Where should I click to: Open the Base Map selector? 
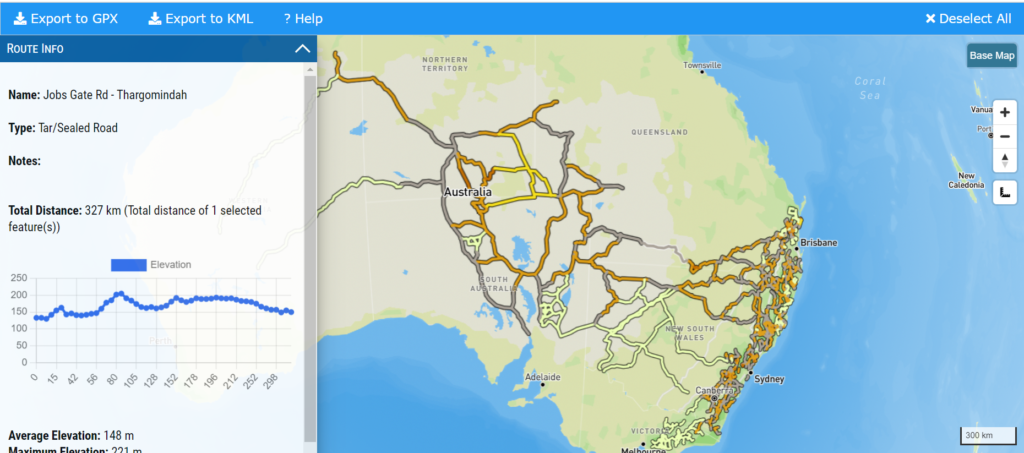tap(991, 55)
